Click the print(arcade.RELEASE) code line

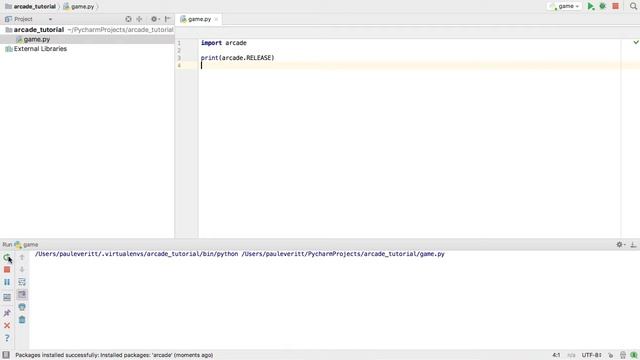coord(238,58)
